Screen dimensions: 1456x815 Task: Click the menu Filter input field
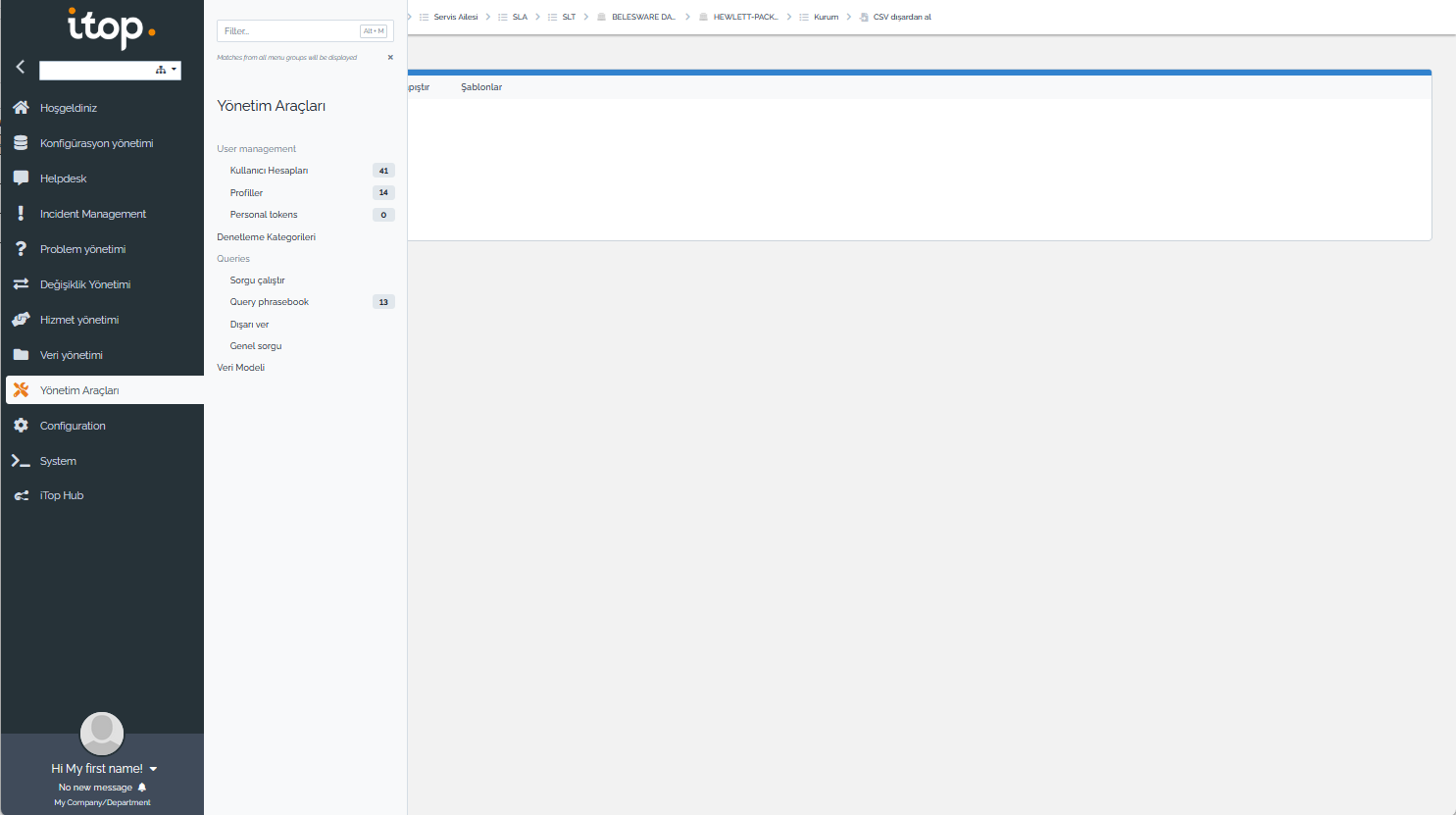(290, 31)
